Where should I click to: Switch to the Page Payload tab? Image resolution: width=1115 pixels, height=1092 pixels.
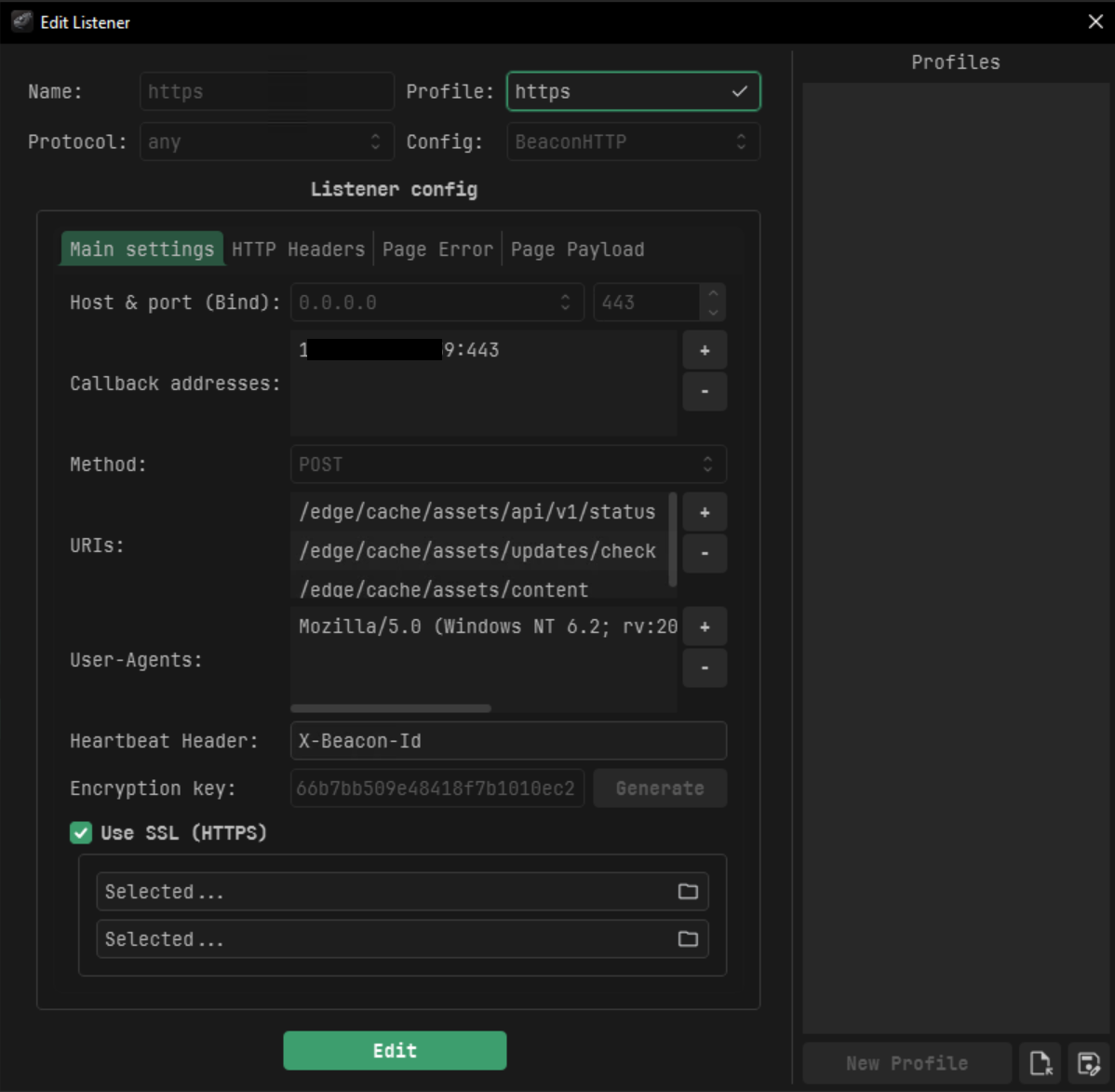(577, 249)
